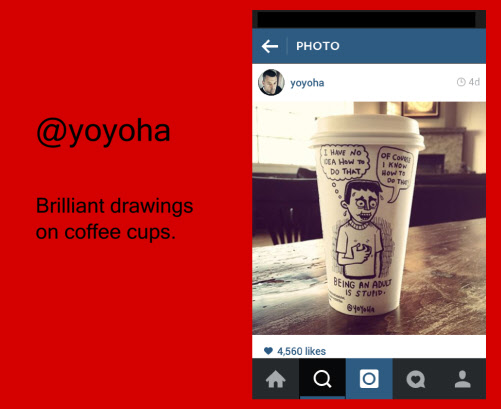Click the 4d time label
Image resolution: width=501 pixels, height=409 pixels.
point(474,82)
